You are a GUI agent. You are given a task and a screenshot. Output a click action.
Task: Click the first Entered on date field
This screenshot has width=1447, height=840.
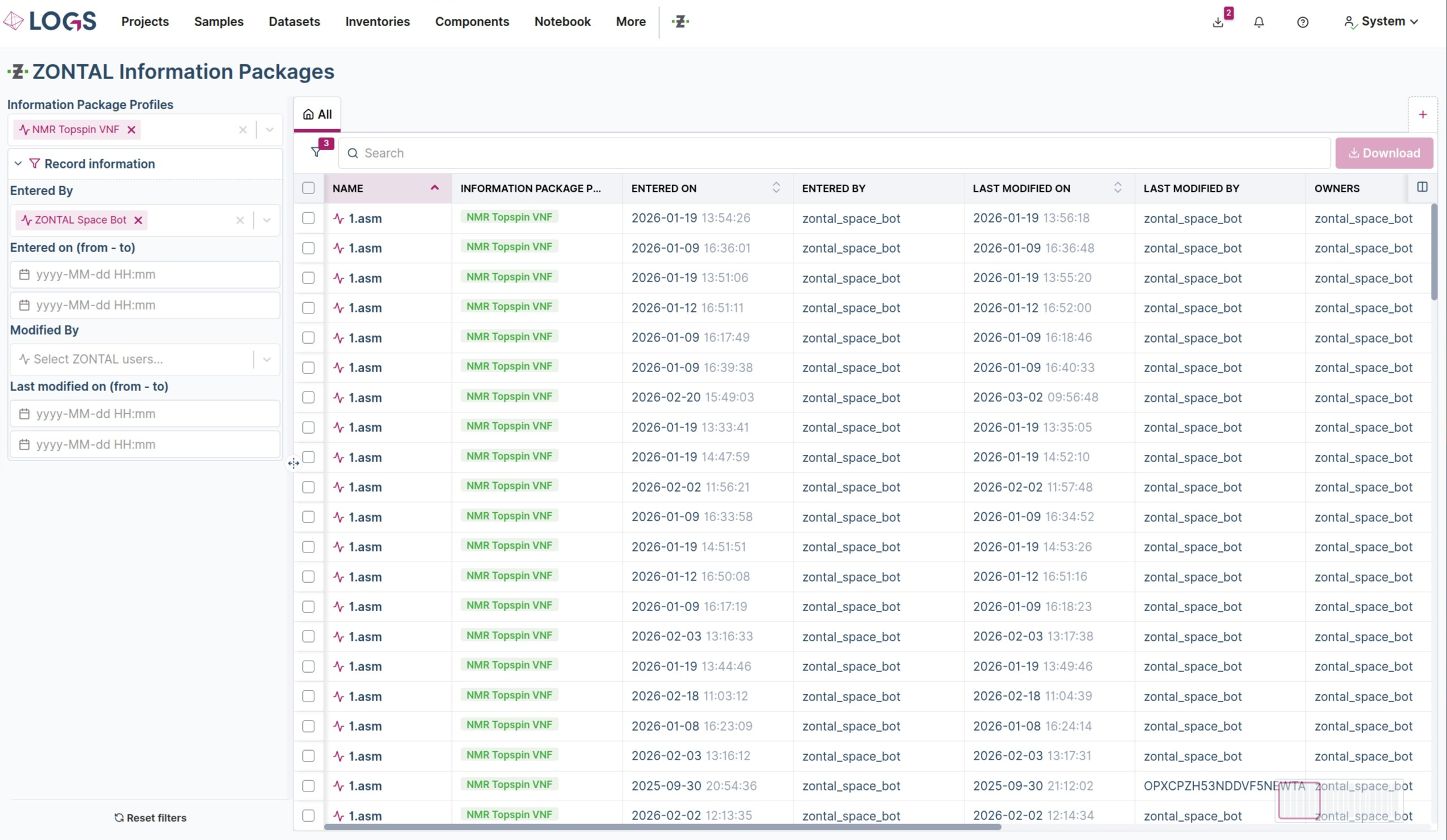(145, 274)
